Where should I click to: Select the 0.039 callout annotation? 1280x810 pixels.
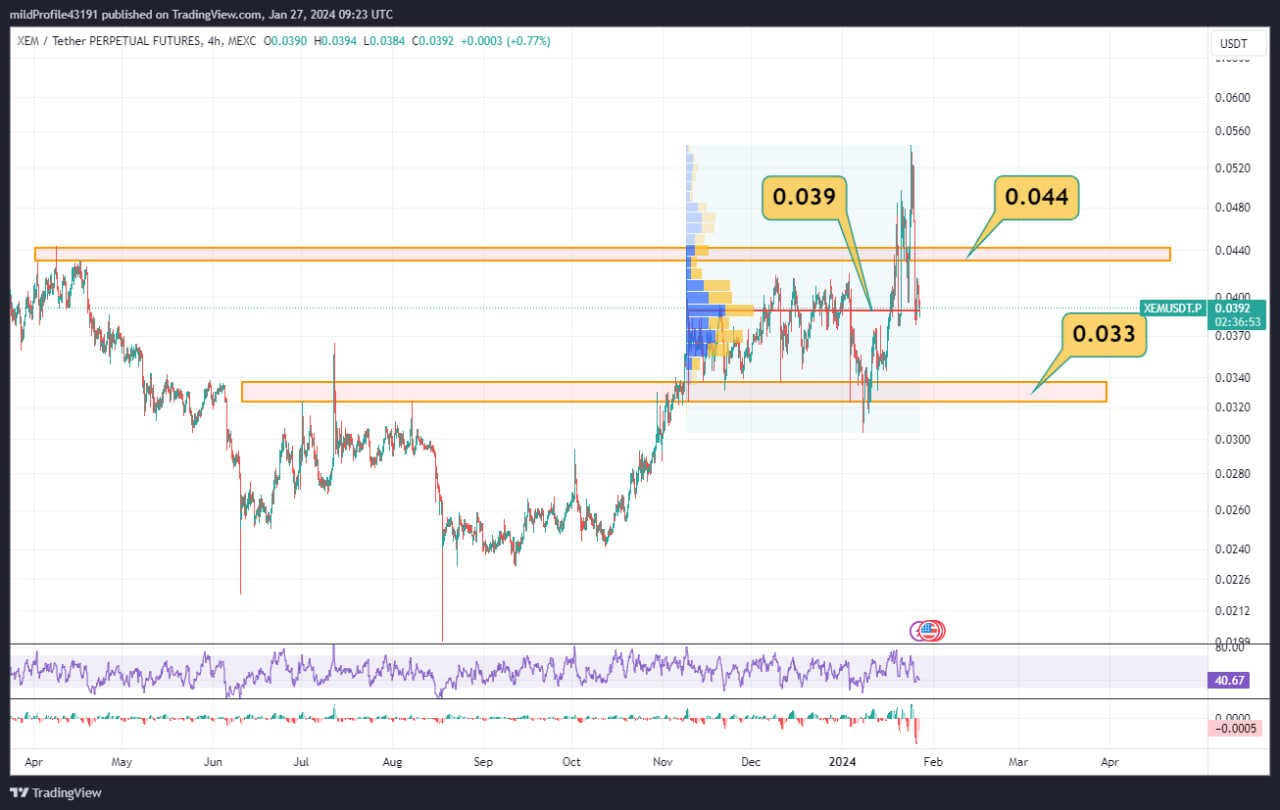[x=804, y=197]
